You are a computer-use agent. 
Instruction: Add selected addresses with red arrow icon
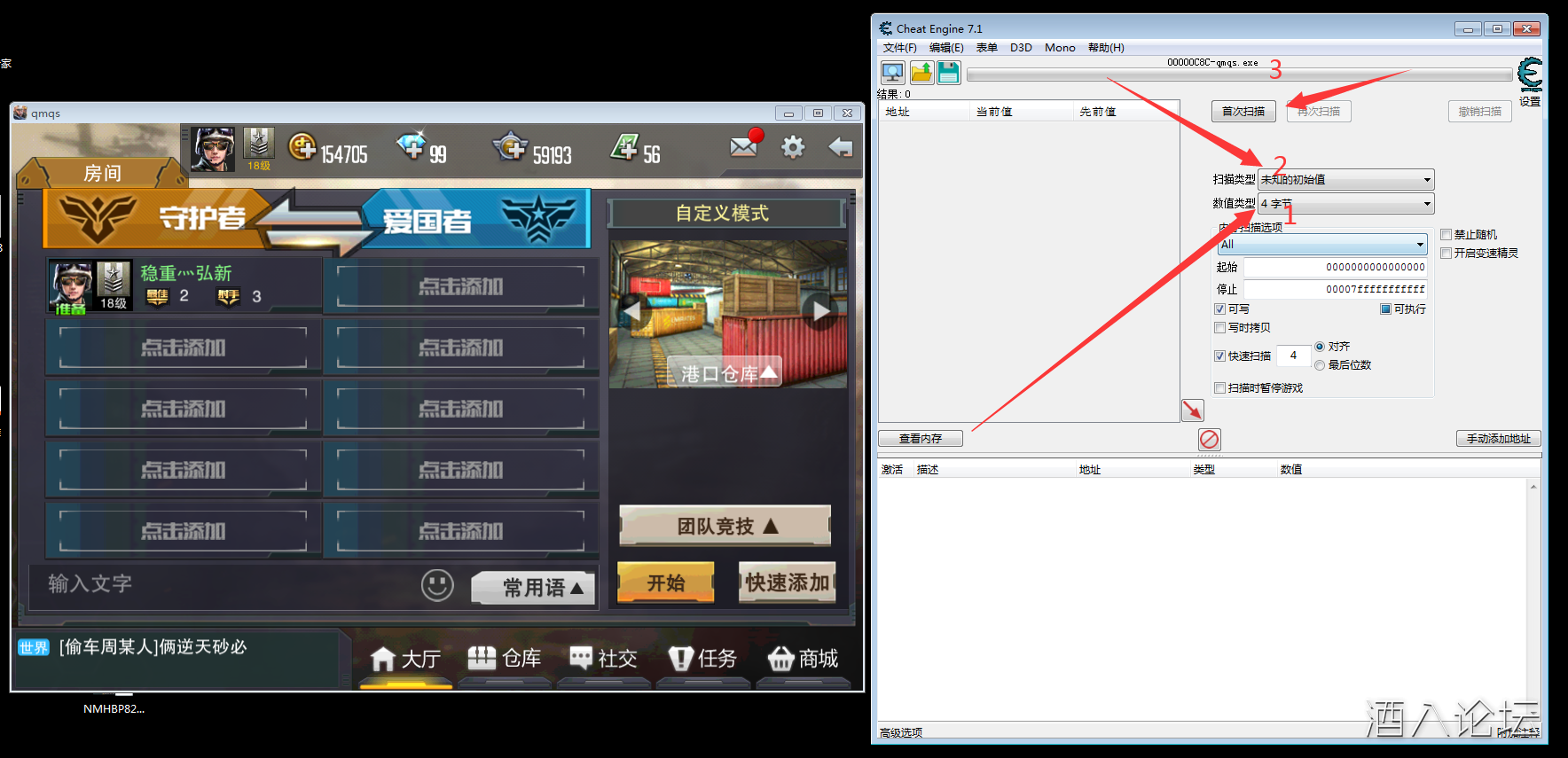(1193, 410)
